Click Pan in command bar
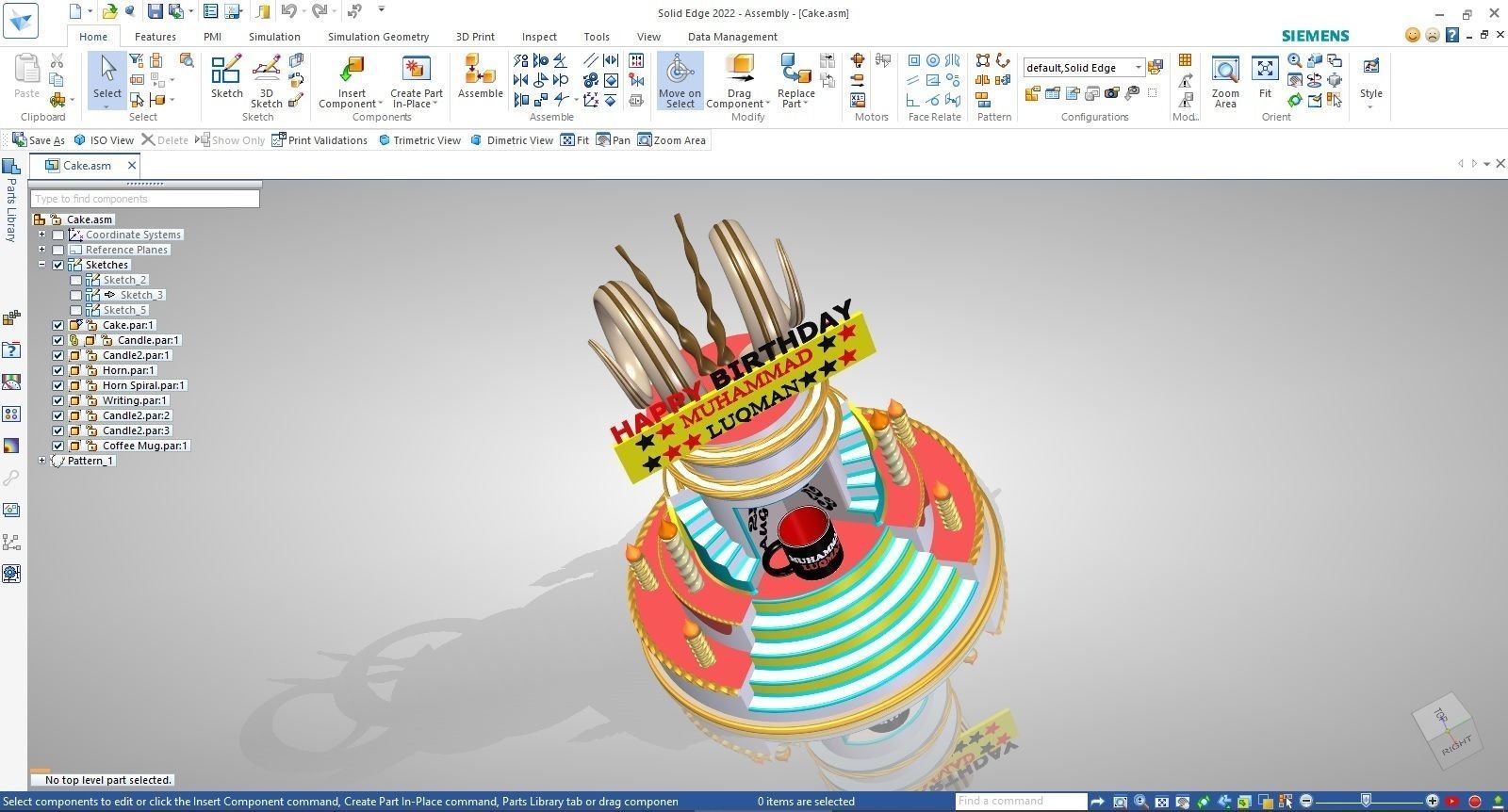 click(x=614, y=140)
